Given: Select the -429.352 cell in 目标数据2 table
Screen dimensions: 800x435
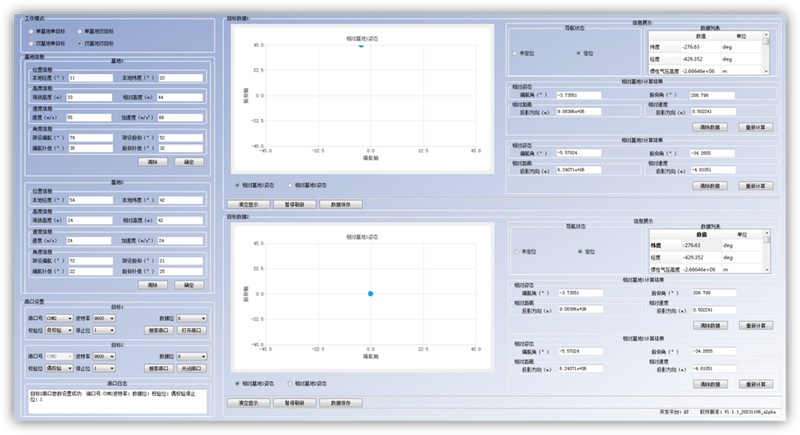Looking at the screenshot, I should (x=701, y=258).
